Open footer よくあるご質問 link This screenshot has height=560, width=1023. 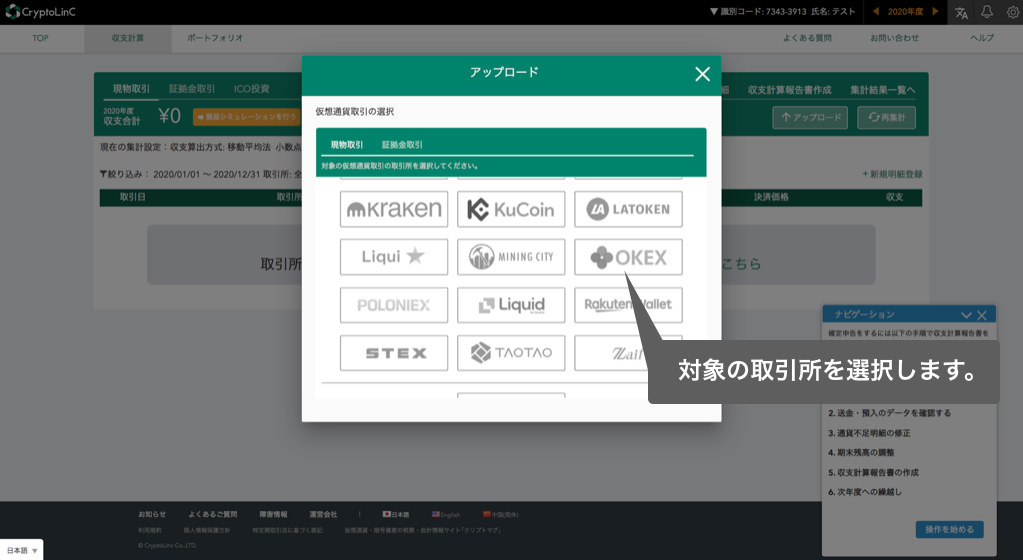click(213, 514)
